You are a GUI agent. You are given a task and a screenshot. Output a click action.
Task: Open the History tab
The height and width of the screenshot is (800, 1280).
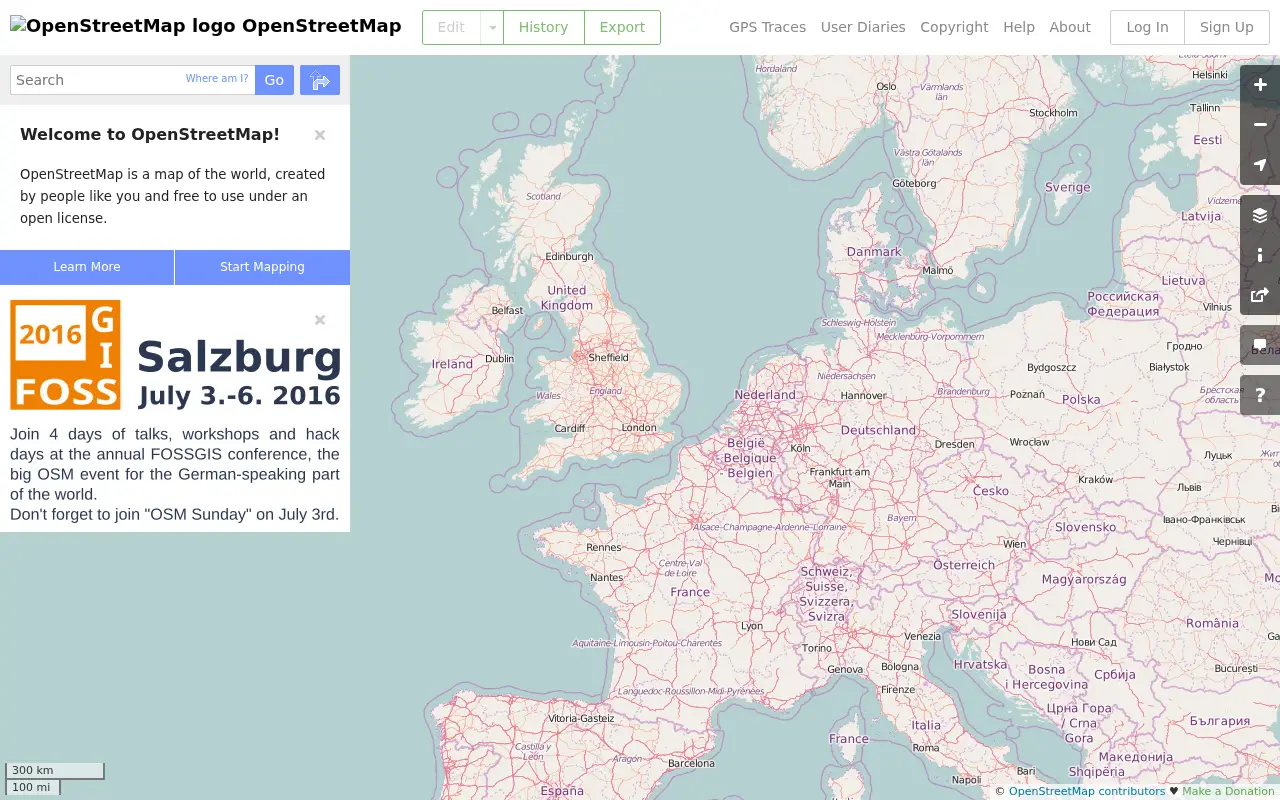[x=543, y=27]
